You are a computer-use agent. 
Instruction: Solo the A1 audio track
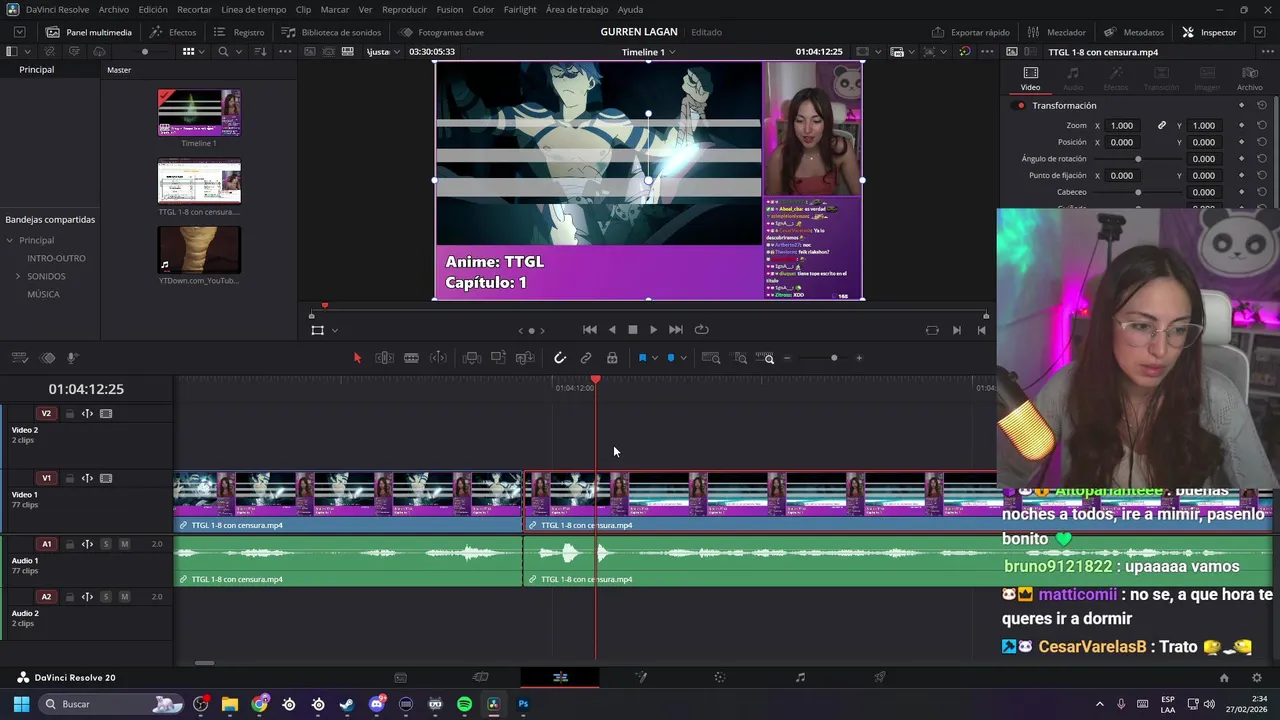point(106,544)
